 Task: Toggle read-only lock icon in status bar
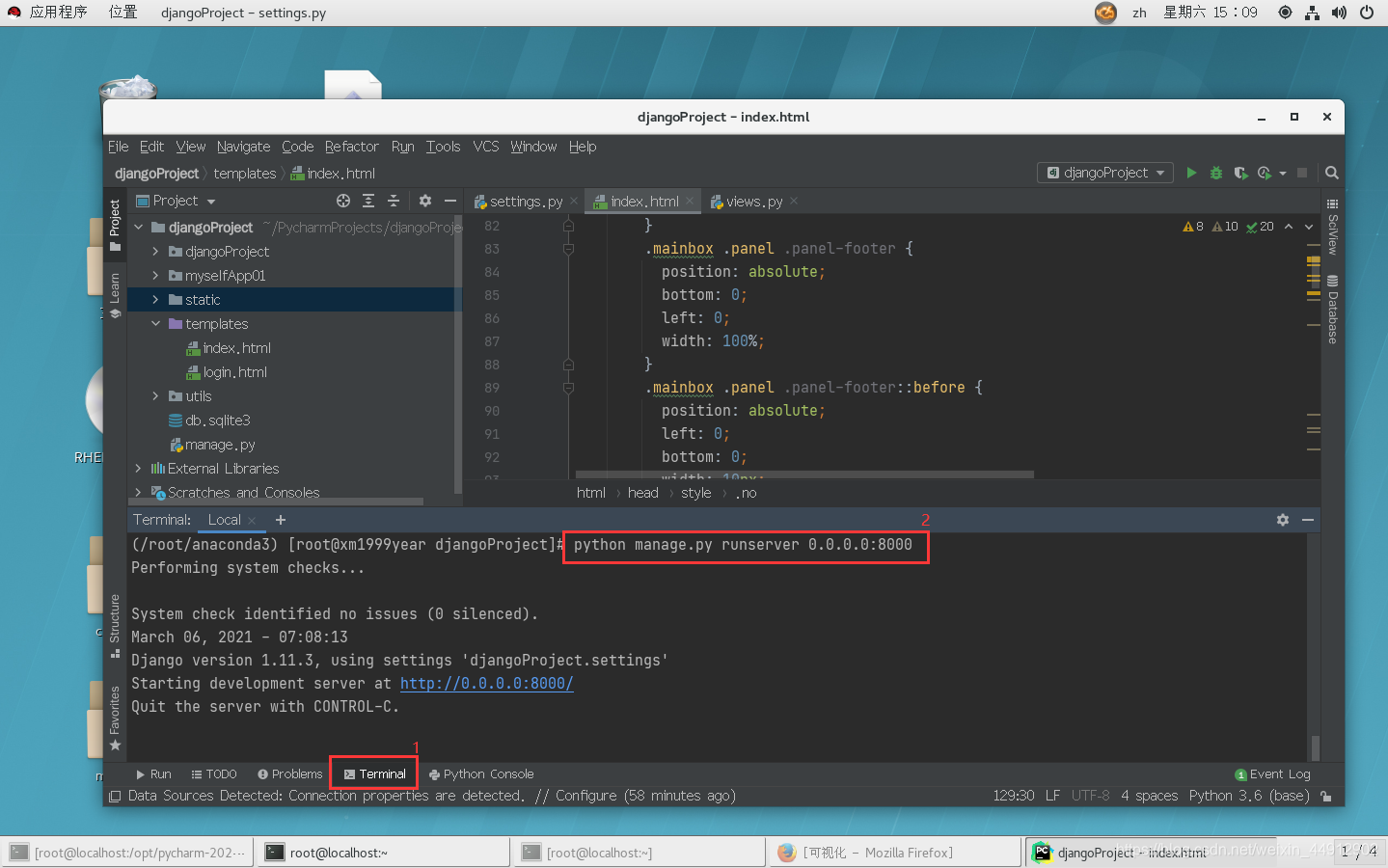click(1326, 796)
